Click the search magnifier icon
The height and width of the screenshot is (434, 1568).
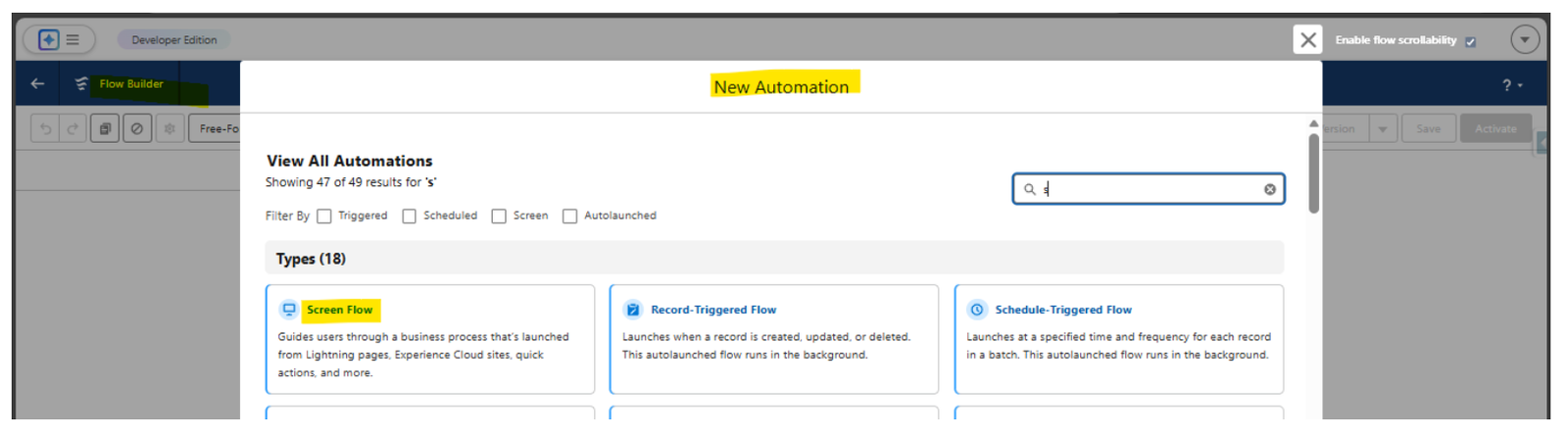(x=1030, y=189)
